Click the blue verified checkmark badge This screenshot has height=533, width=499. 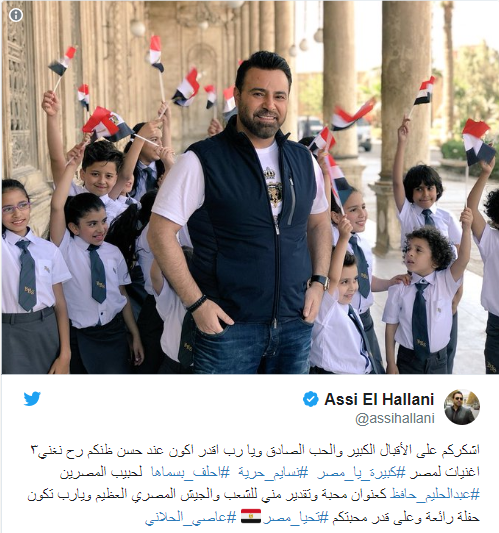tap(311, 399)
